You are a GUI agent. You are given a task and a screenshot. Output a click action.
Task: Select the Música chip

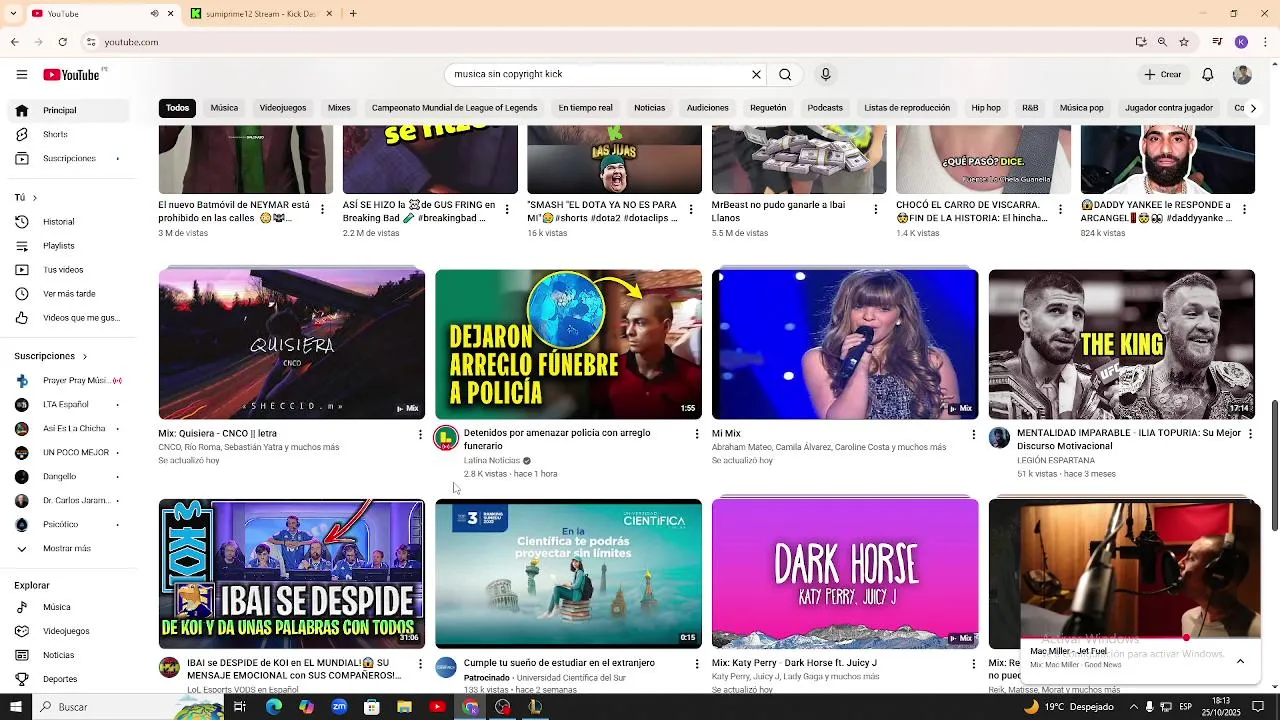pyautogui.click(x=224, y=108)
